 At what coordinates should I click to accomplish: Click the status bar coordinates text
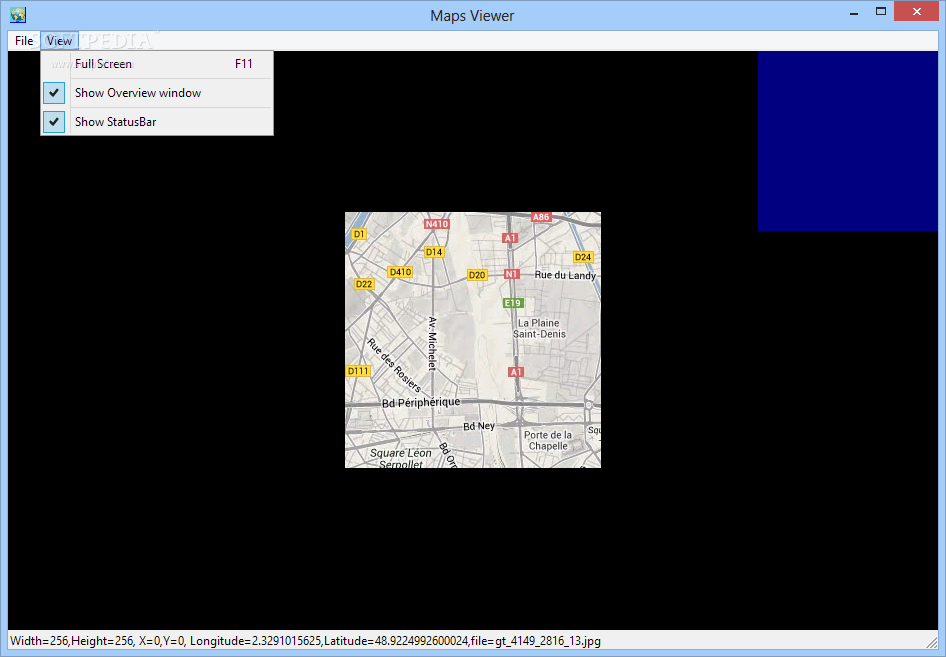coord(305,641)
